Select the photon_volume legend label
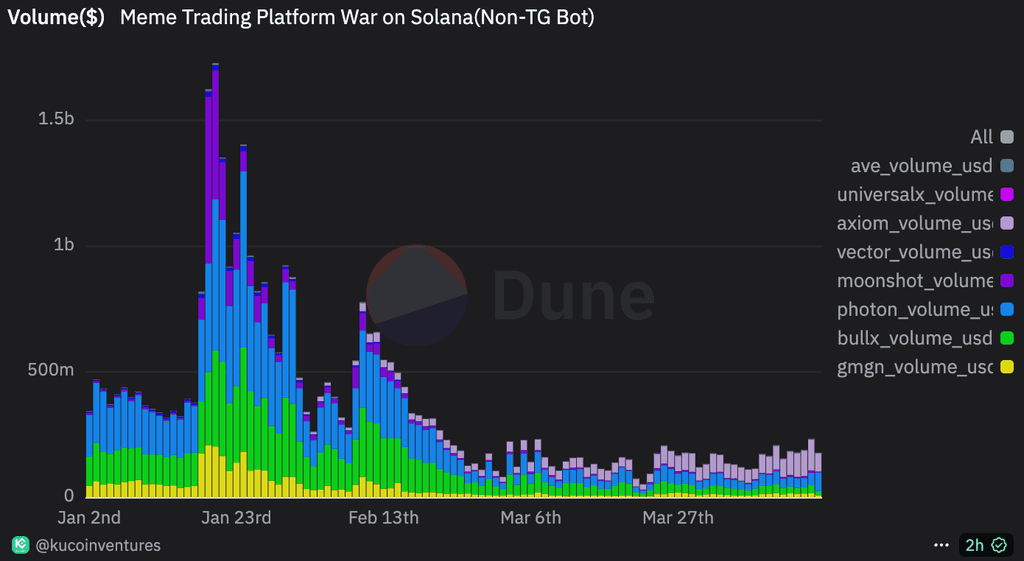Image resolution: width=1024 pixels, height=561 pixels. tap(915, 310)
